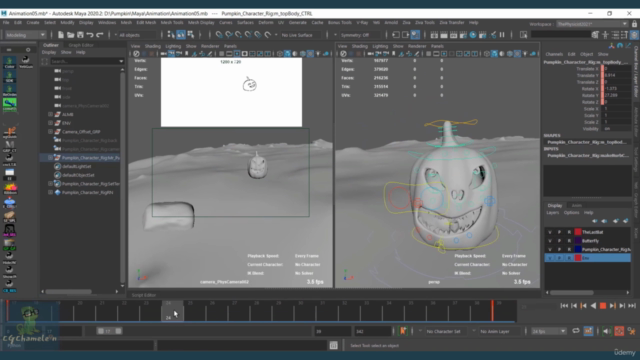Click the New Scene icon
Screen dimensions: 640x360
[x=61, y=35]
